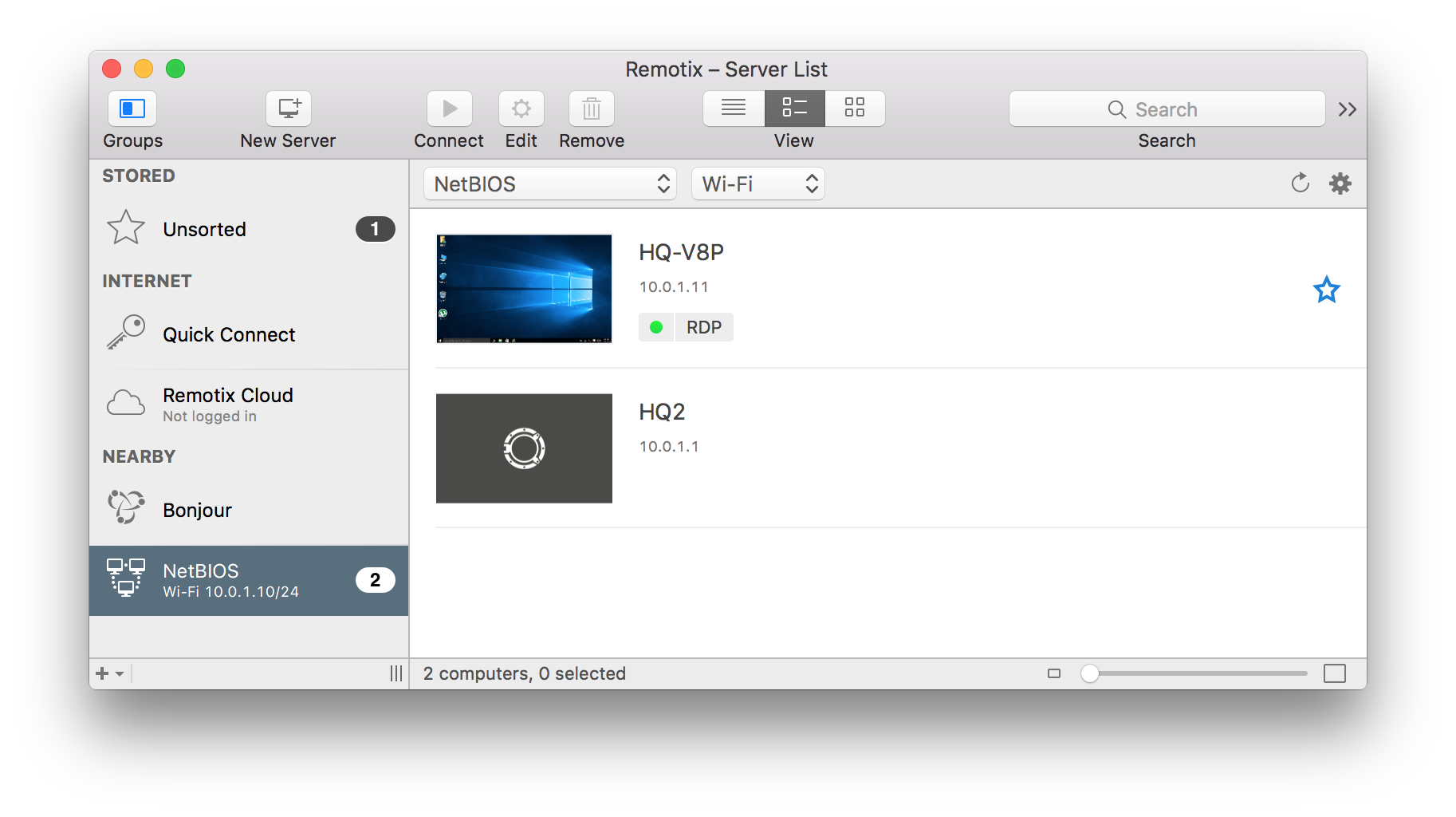Click the Unsorted count badge 1
The height and width of the screenshot is (817, 1456).
375,229
